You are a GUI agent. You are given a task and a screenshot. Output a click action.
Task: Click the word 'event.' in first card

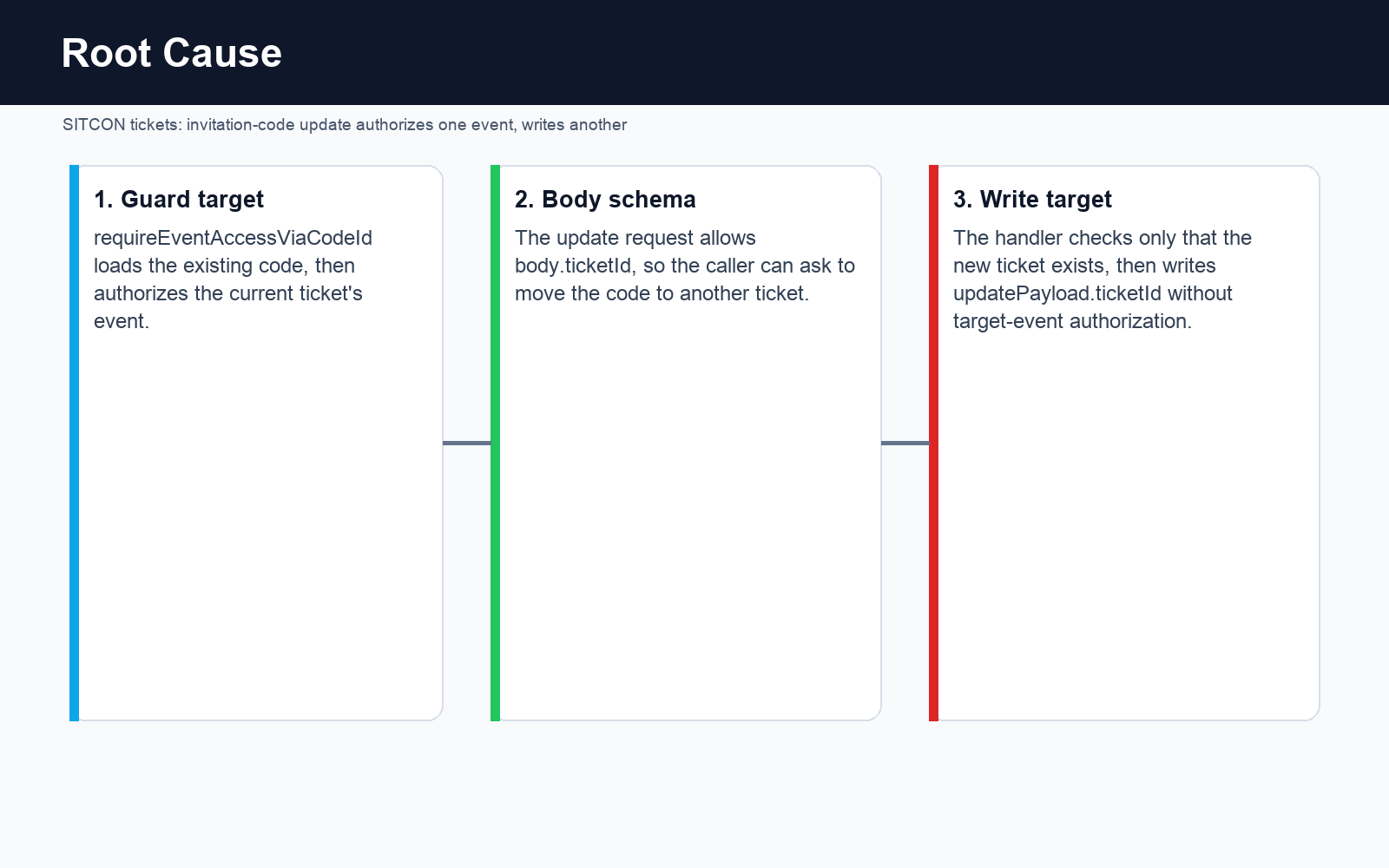coord(122,321)
